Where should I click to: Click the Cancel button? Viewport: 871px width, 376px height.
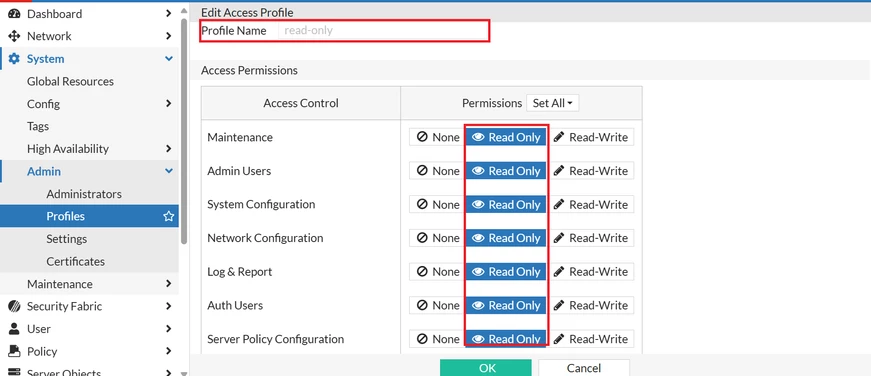[x=584, y=368]
